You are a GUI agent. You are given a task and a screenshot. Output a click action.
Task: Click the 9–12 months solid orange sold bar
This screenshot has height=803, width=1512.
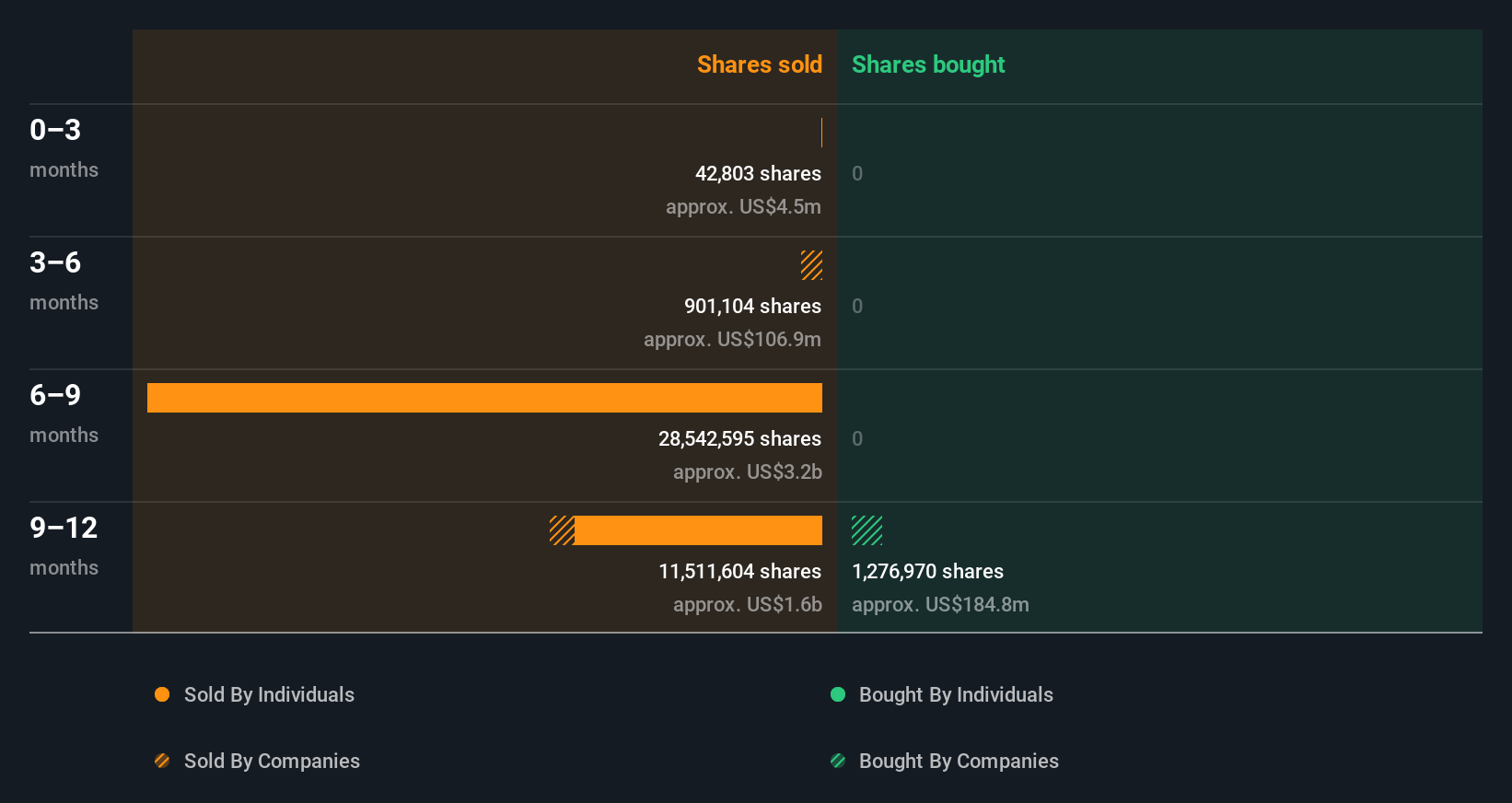pos(698,530)
